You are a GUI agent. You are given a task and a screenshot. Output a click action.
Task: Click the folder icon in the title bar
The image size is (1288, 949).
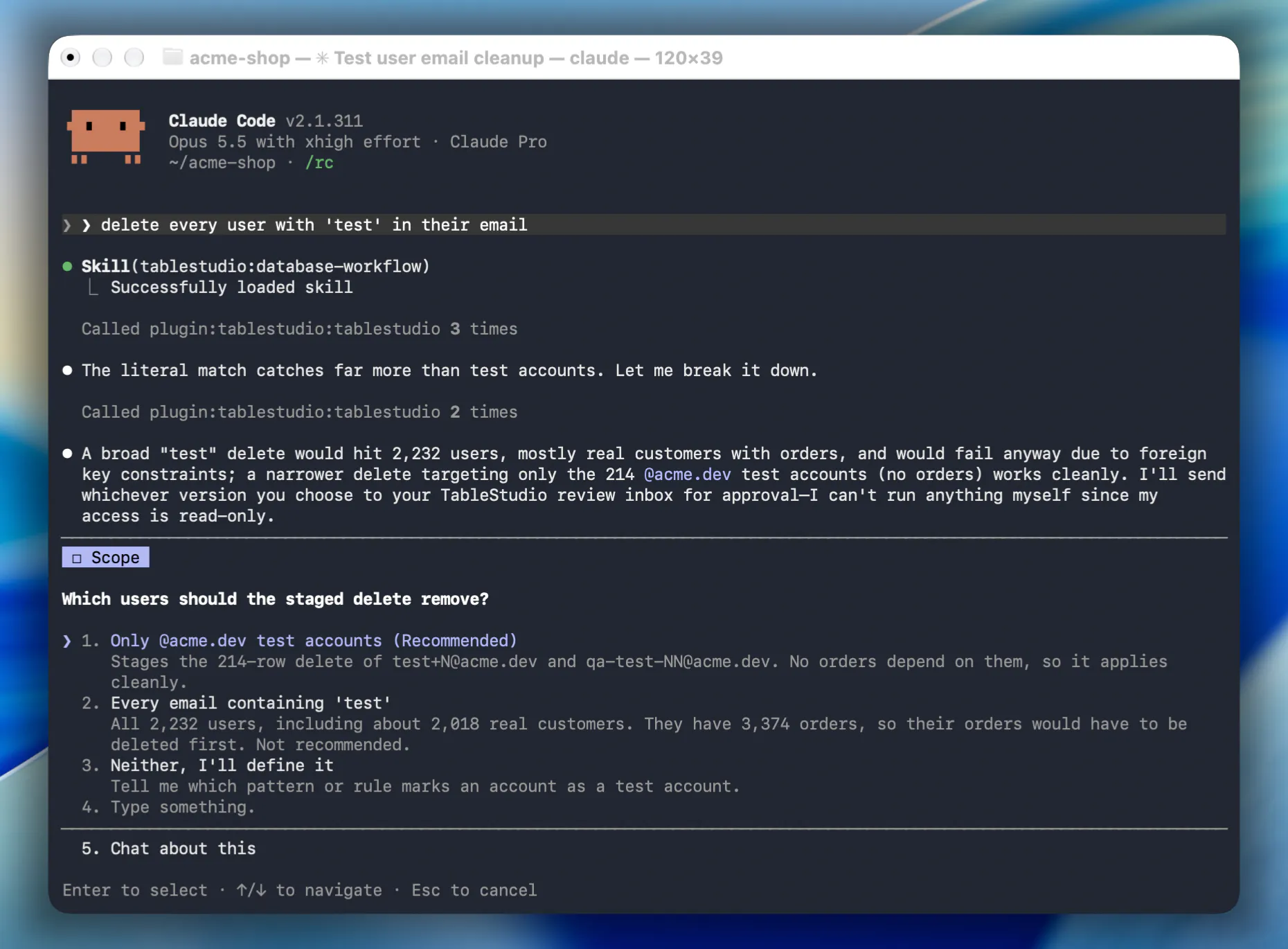point(172,57)
